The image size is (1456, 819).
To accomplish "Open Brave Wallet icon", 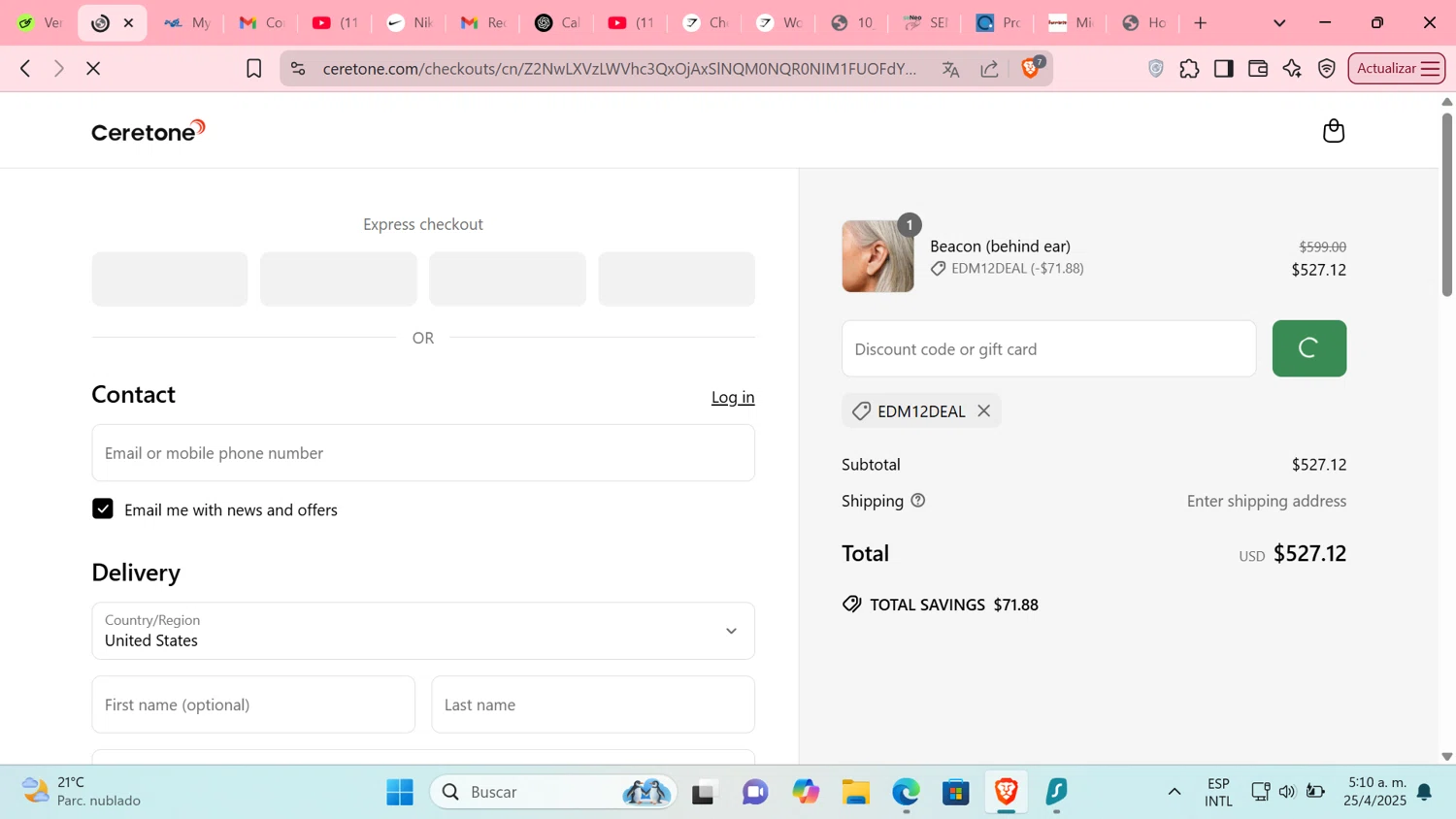I will pyautogui.click(x=1258, y=68).
